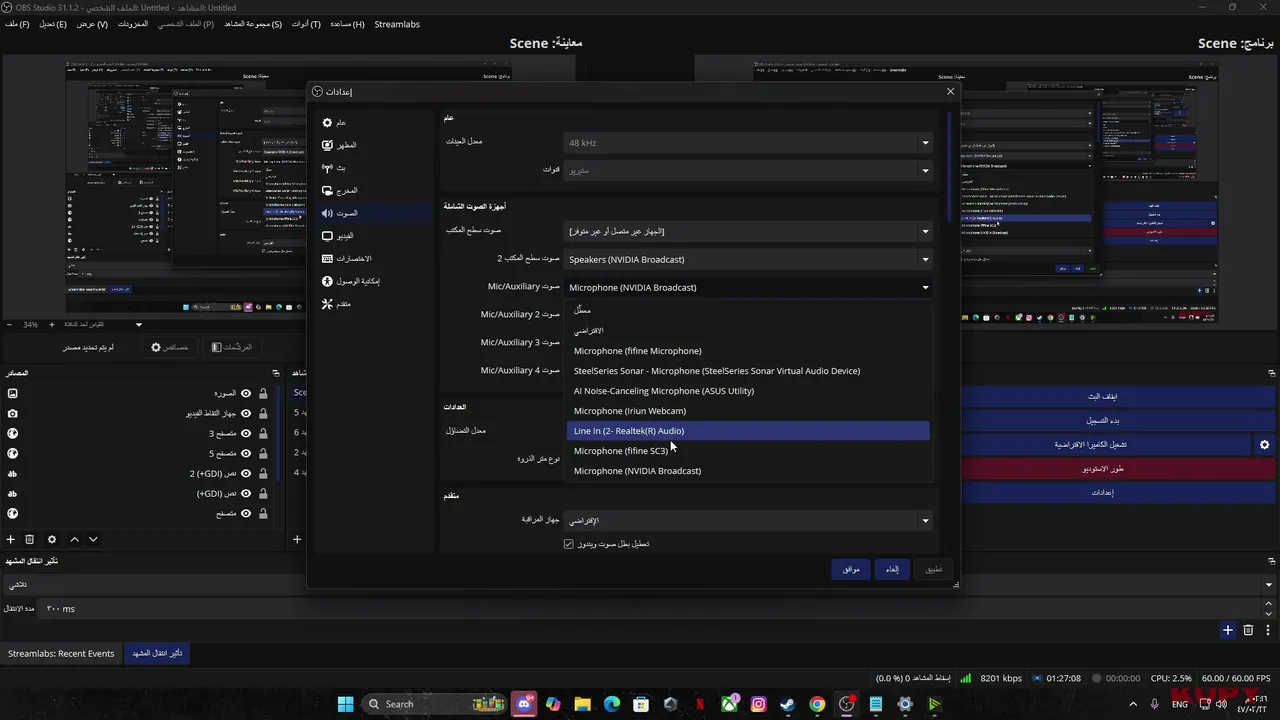Image resolution: width=1280 pixels, height=720 pixels.
Task: Open the monitoring device (جهاز المراقبة) dropdown
Action: coord(748,520)
